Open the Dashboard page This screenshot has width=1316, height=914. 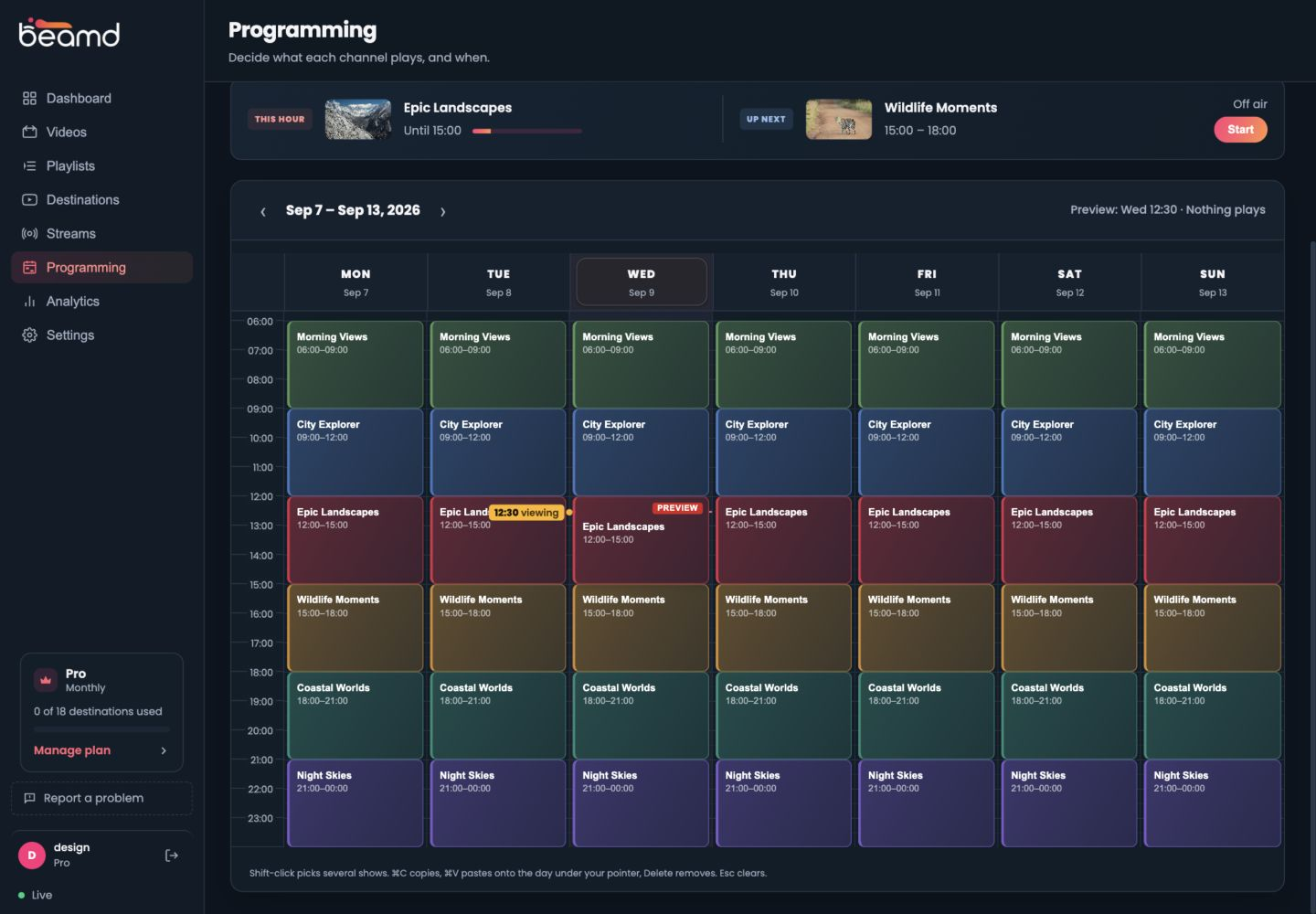(101, 98)
